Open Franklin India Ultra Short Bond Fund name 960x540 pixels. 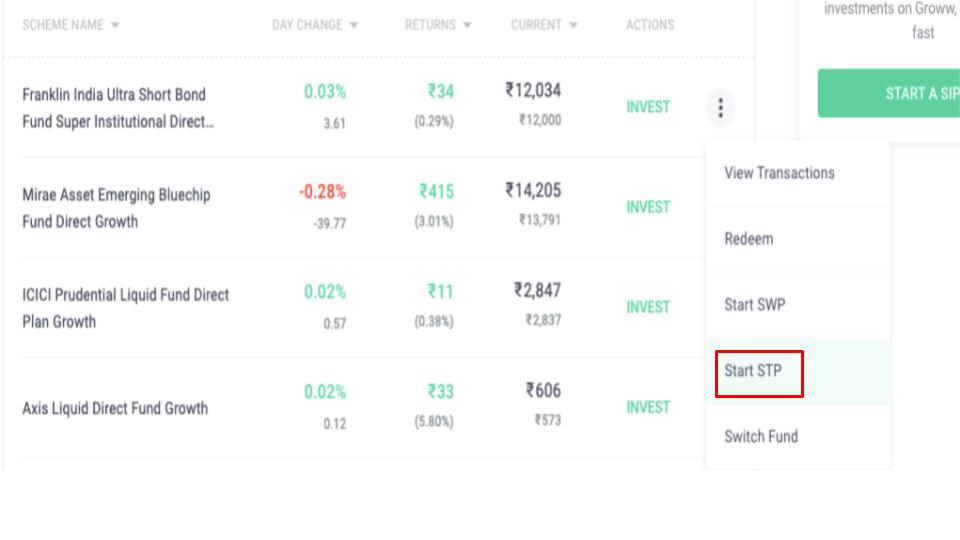click(118, 108)
